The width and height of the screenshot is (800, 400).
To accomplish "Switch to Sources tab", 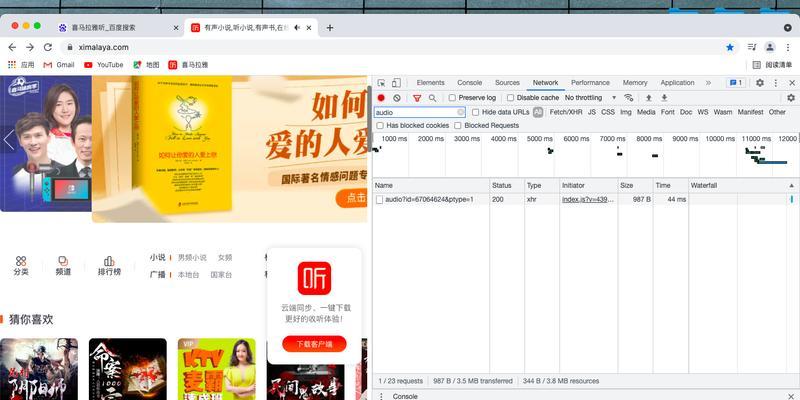I will pos(507,83).
